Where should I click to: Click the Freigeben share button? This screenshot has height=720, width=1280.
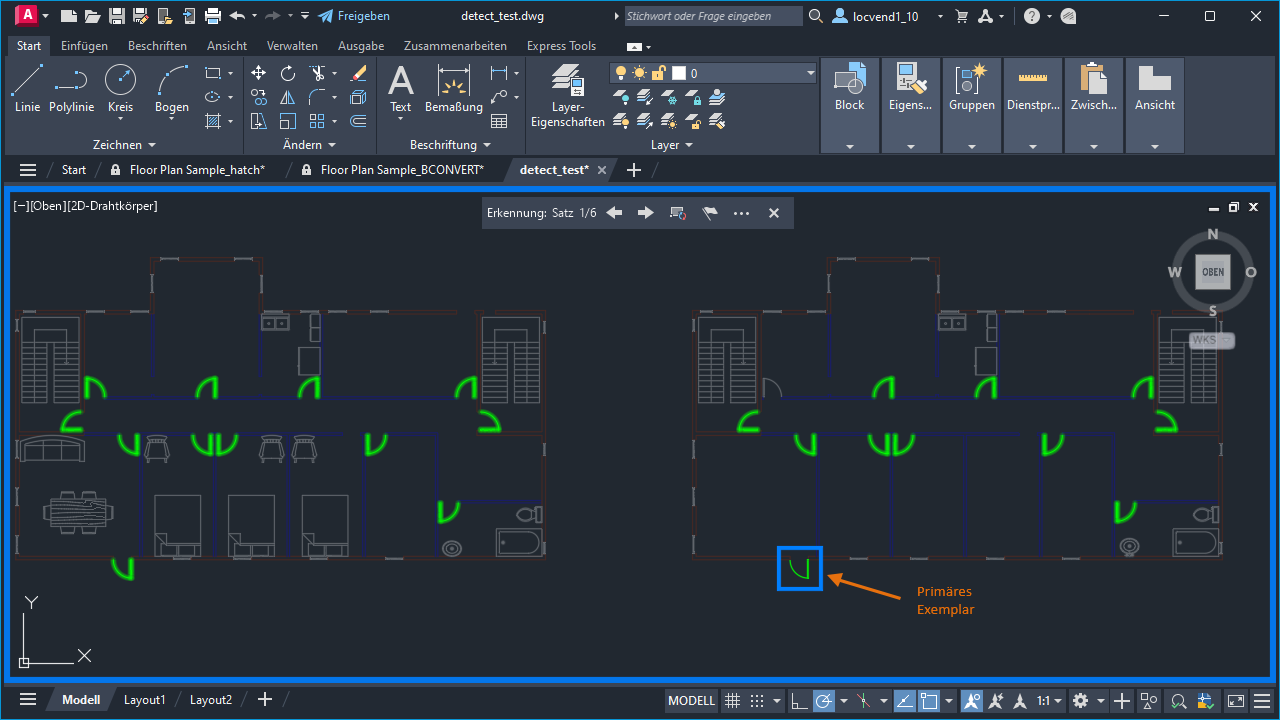354,16
